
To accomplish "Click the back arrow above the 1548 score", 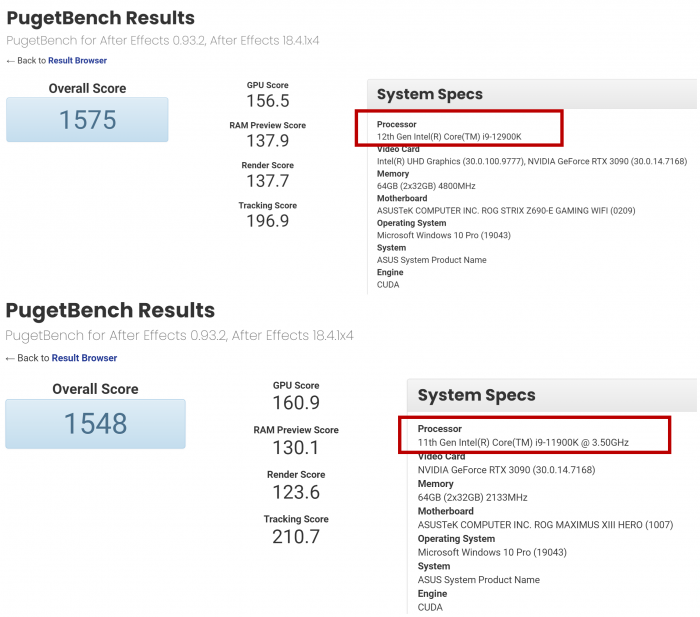I will click(10, 358).
